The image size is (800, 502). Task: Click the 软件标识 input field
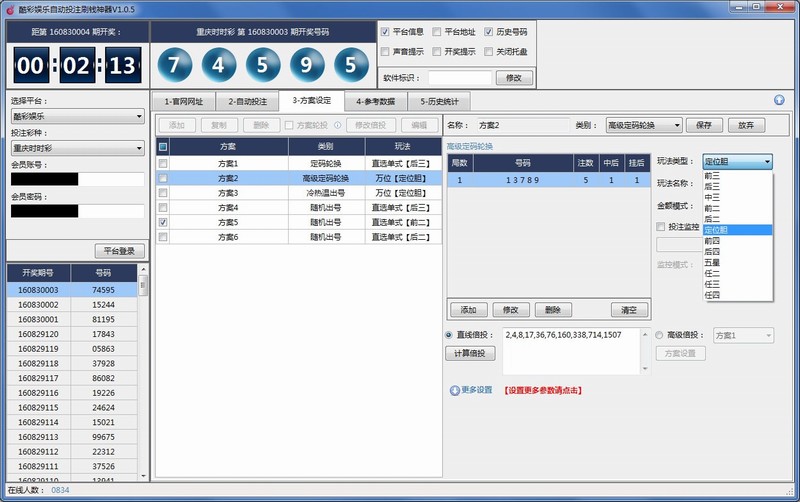pos(459,77)
